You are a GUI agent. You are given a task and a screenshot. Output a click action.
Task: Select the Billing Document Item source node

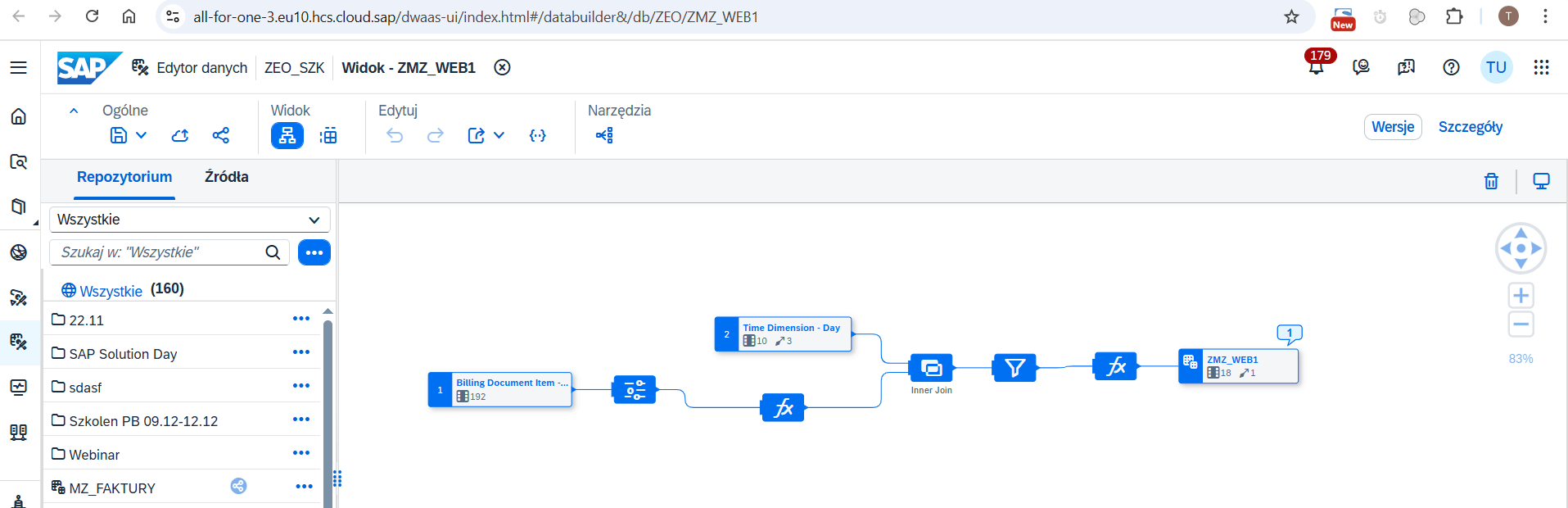point(500,390)
